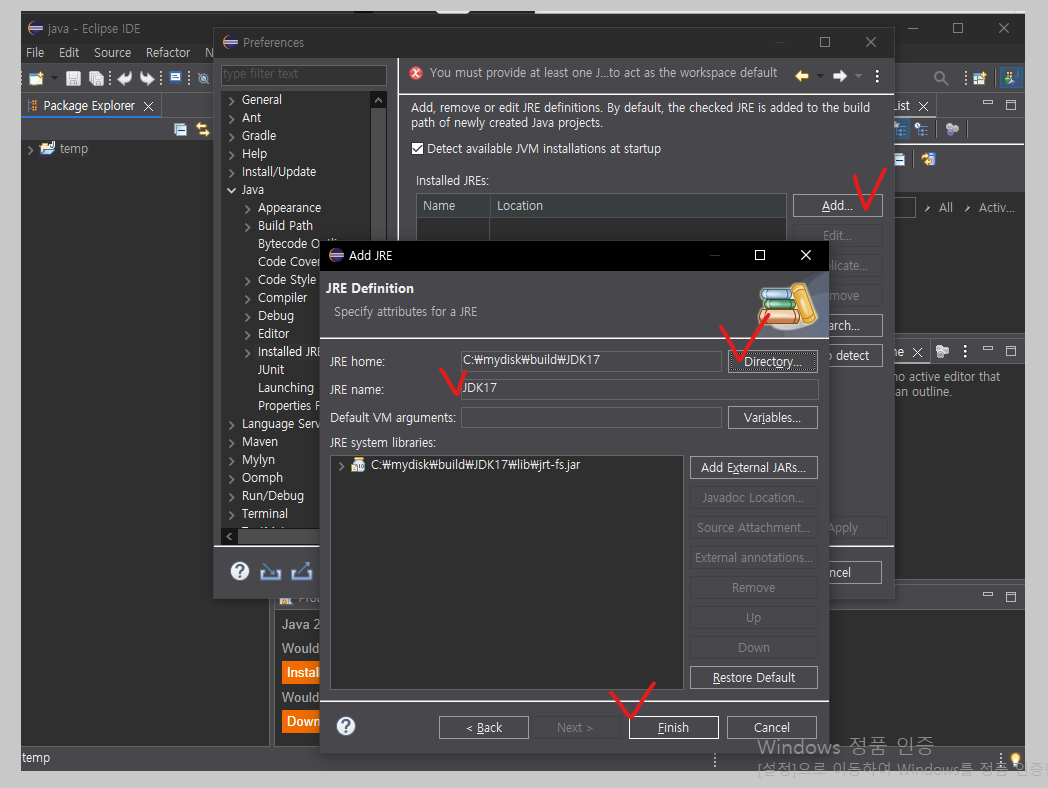Screen dimensions: 1048x788
Task: Click the Name column header
Action: (x=453, y=206)
